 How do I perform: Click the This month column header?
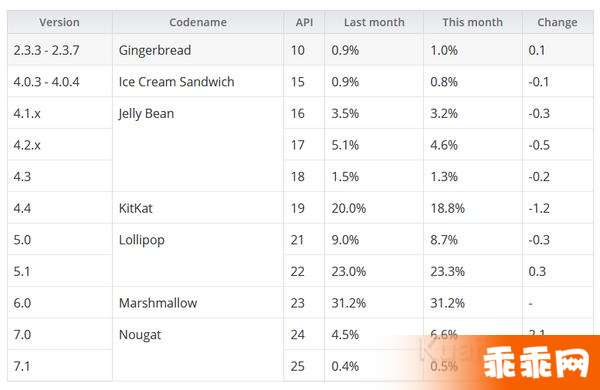[473, 22]
